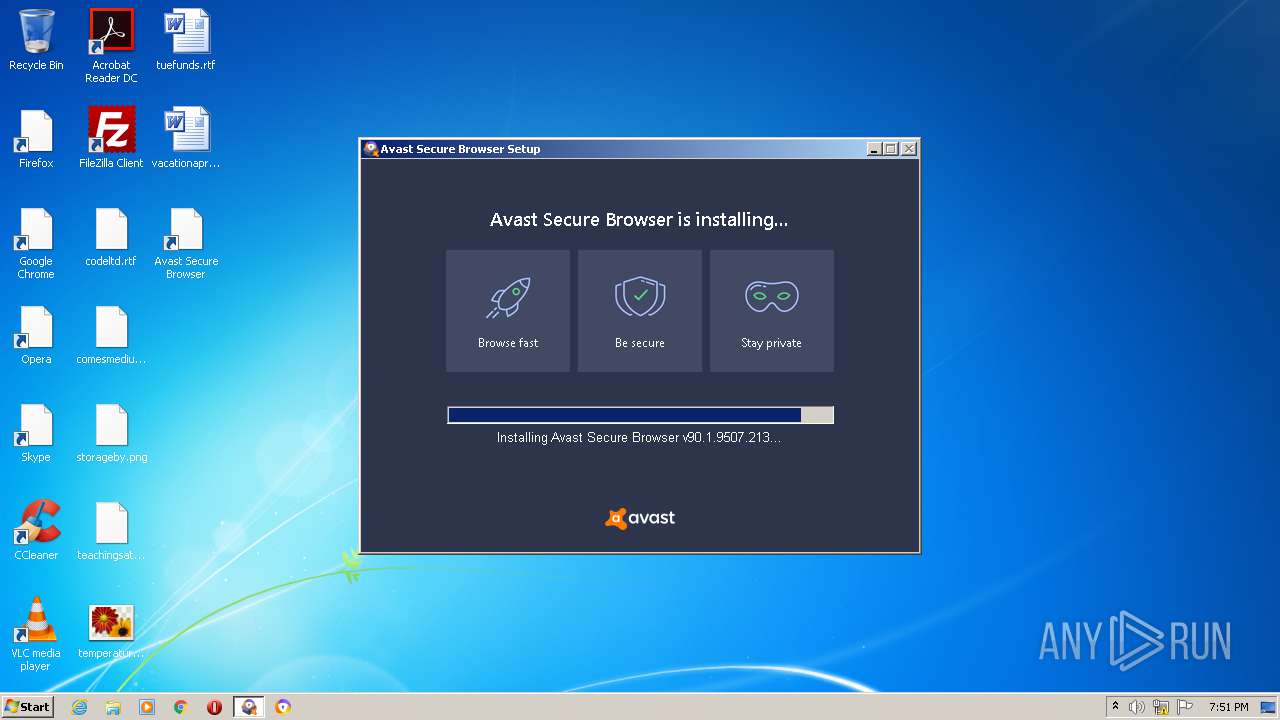Open the Recycle Bin desktop icon
Viewport: 1280px width, 720px height.
36,40
